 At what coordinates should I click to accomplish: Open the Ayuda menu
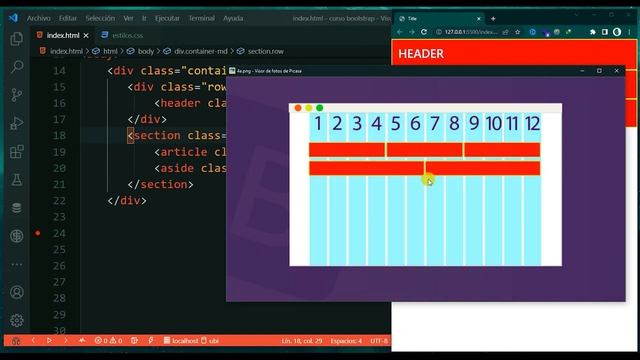(233, 18)
